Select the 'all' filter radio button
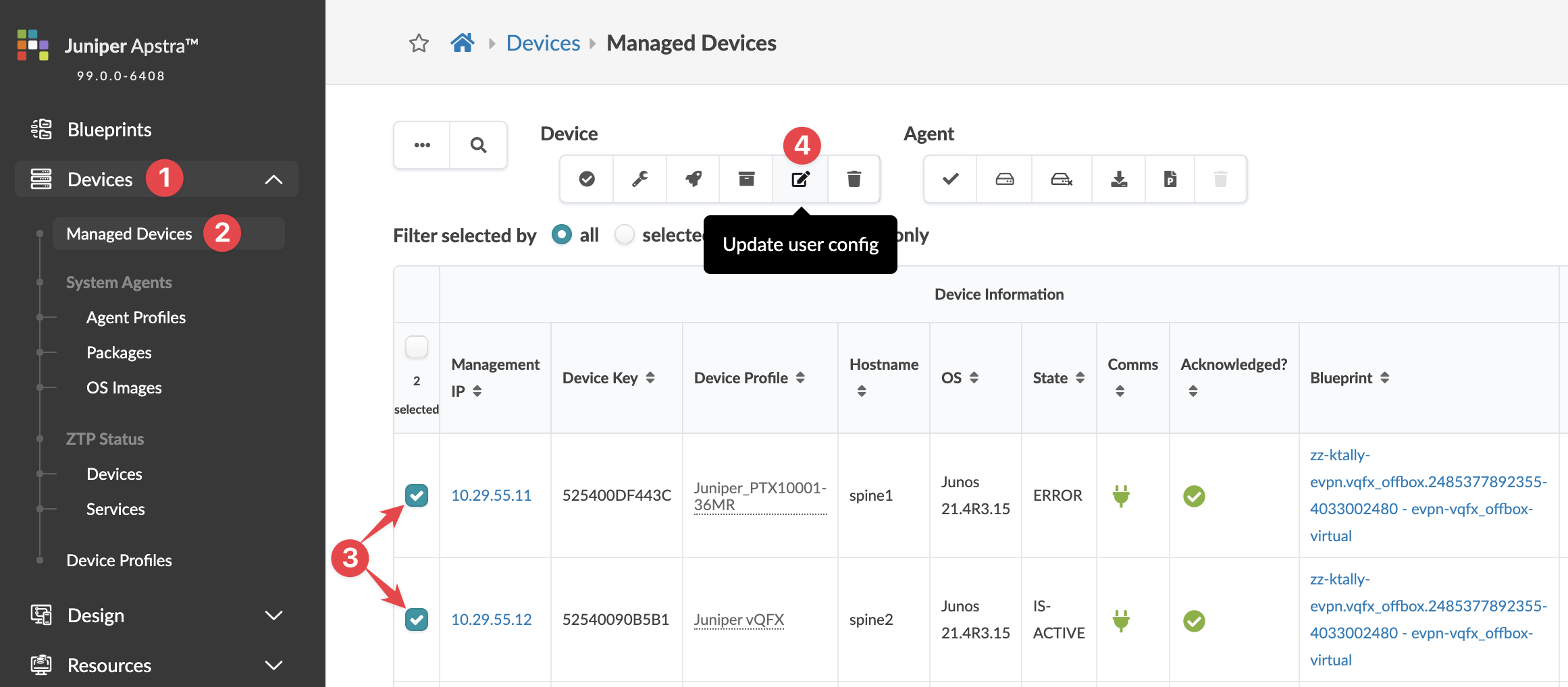This screenshot has width=1568, height=687. click(562, 235)
